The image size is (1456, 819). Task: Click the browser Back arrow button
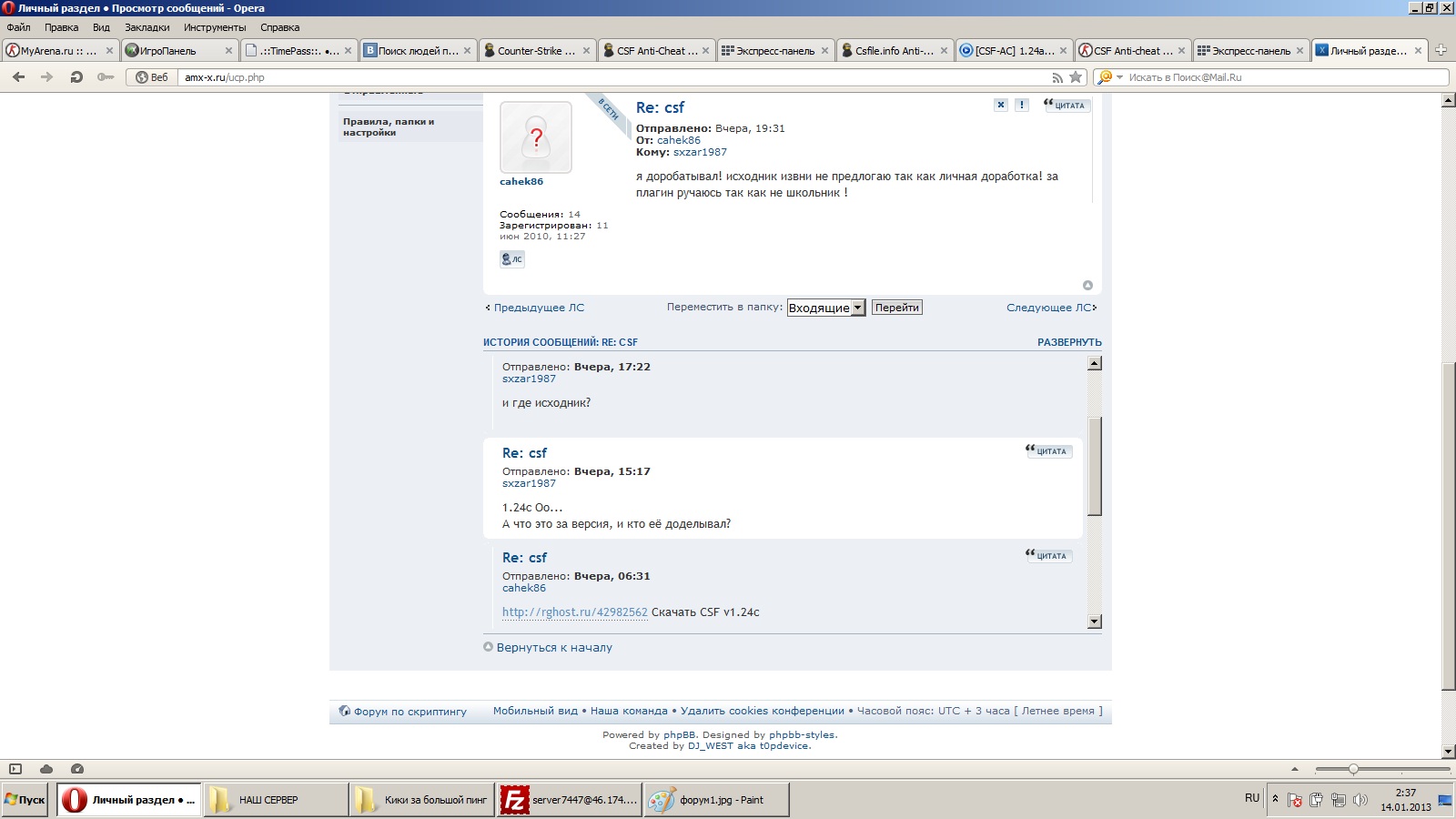[x=18, y=77]
